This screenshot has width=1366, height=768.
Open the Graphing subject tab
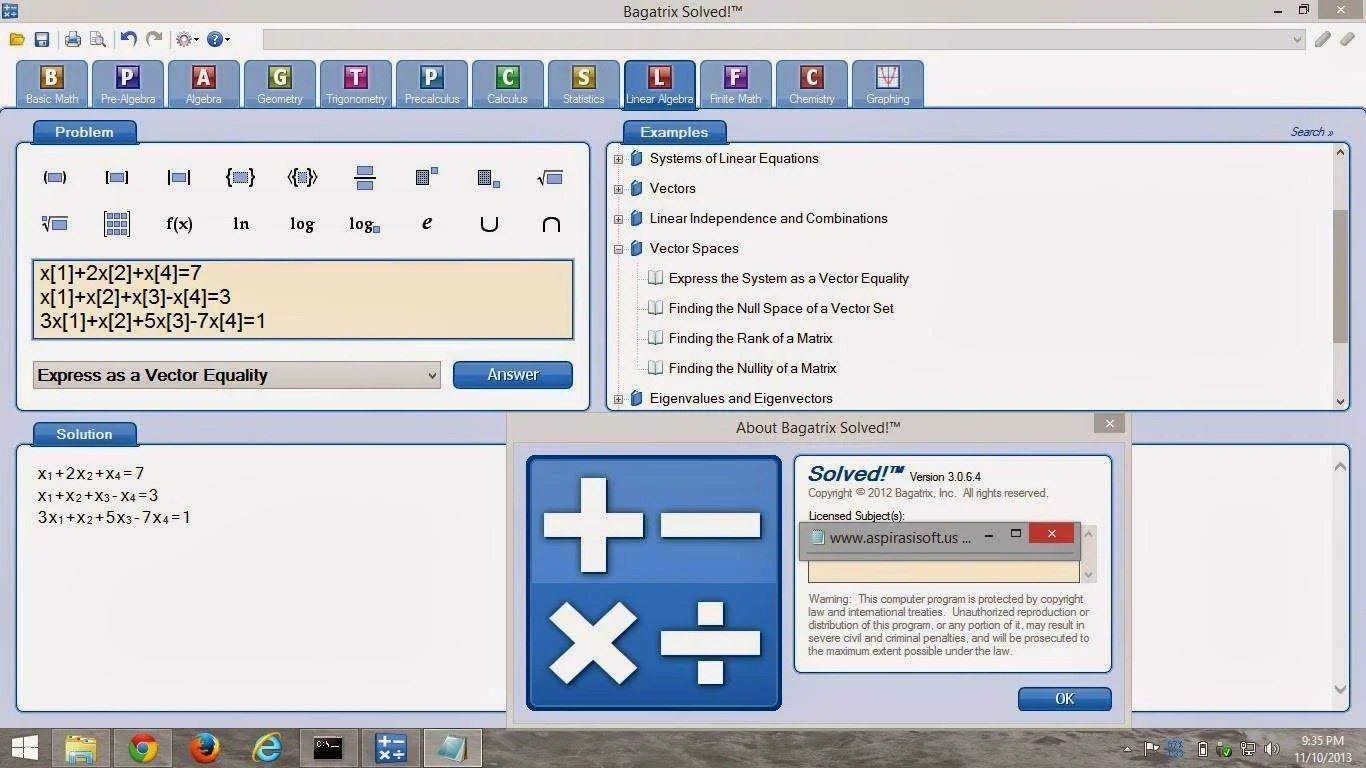click(x=888, y=83)
